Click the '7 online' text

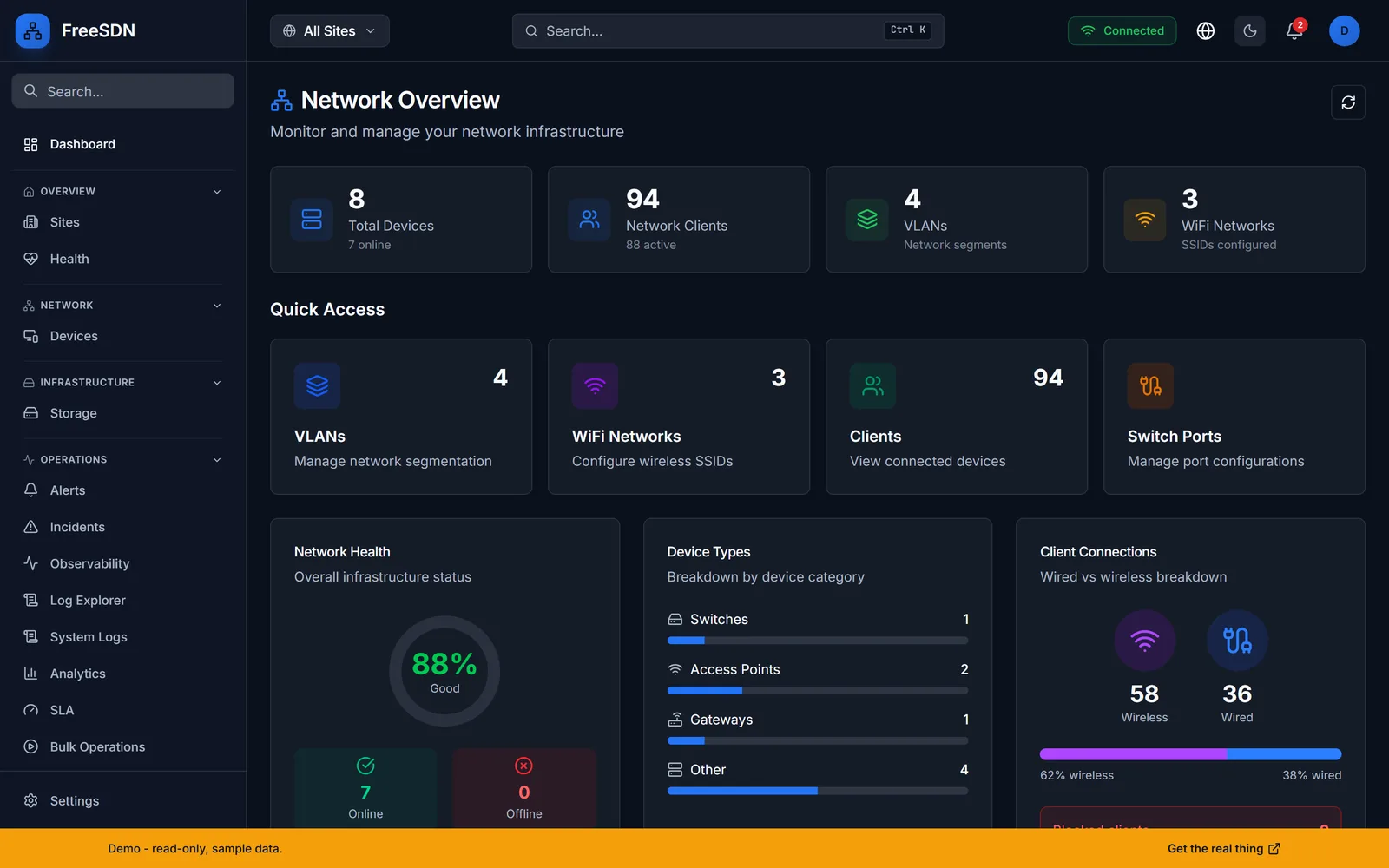click(x=370, y=245)
